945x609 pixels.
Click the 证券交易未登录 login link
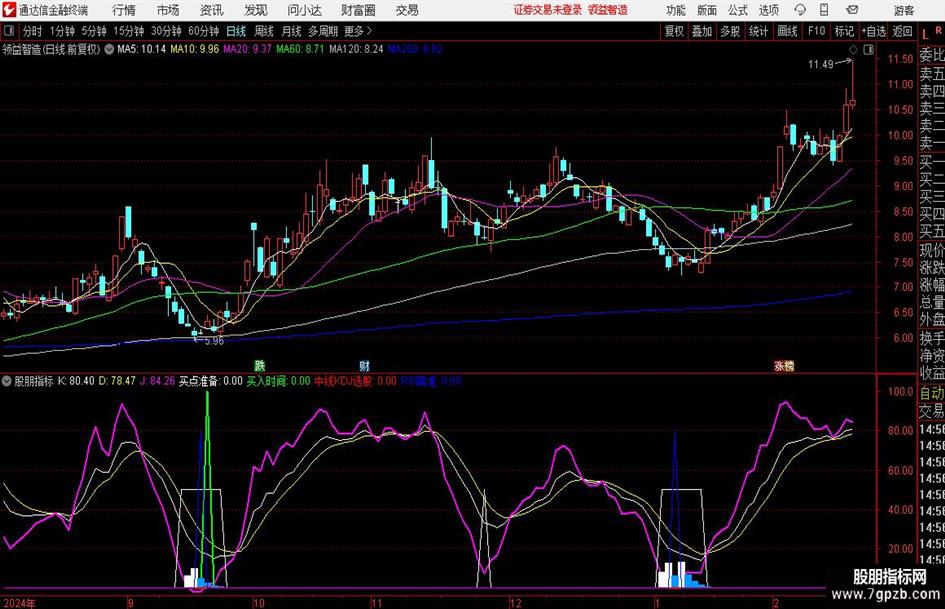(547, 10)
